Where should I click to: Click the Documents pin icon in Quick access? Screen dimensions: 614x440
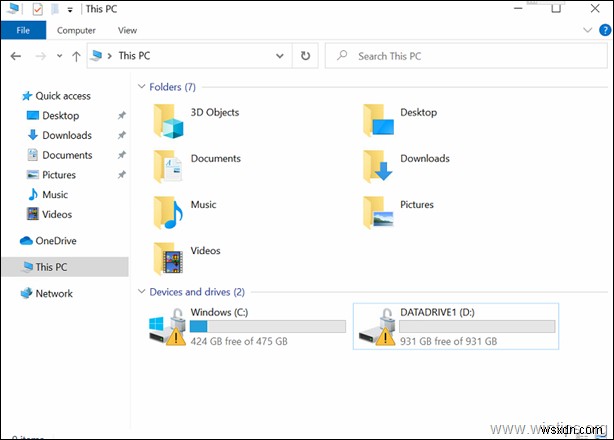coord(122,155)
